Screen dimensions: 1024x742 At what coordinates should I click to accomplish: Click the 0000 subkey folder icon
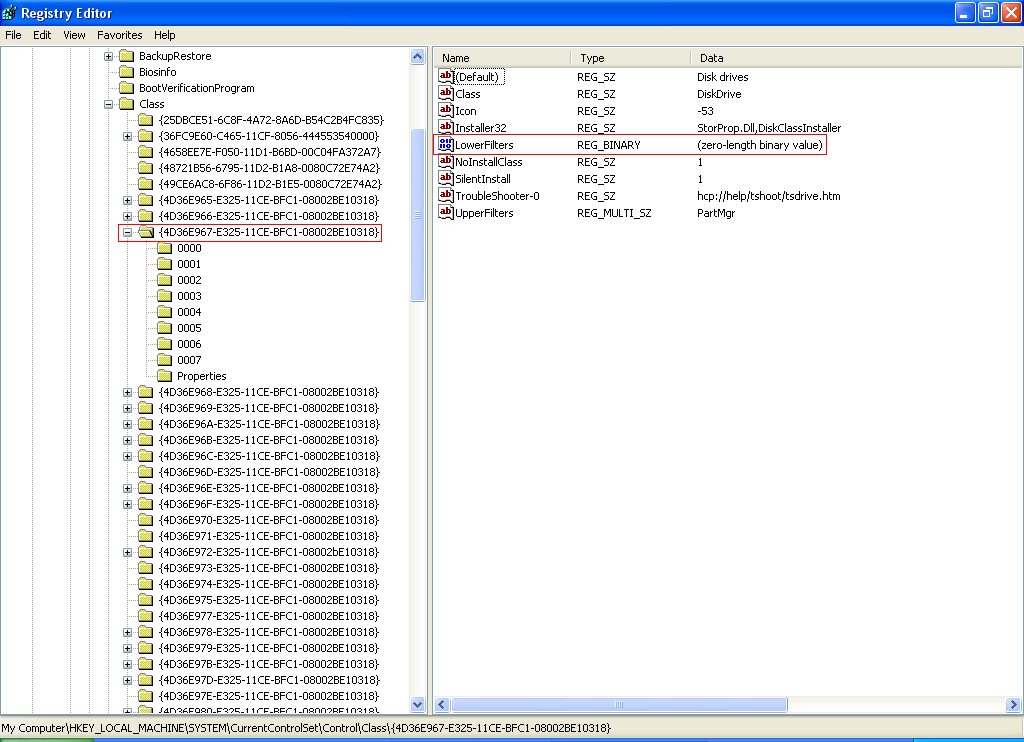tap(165, 248)
